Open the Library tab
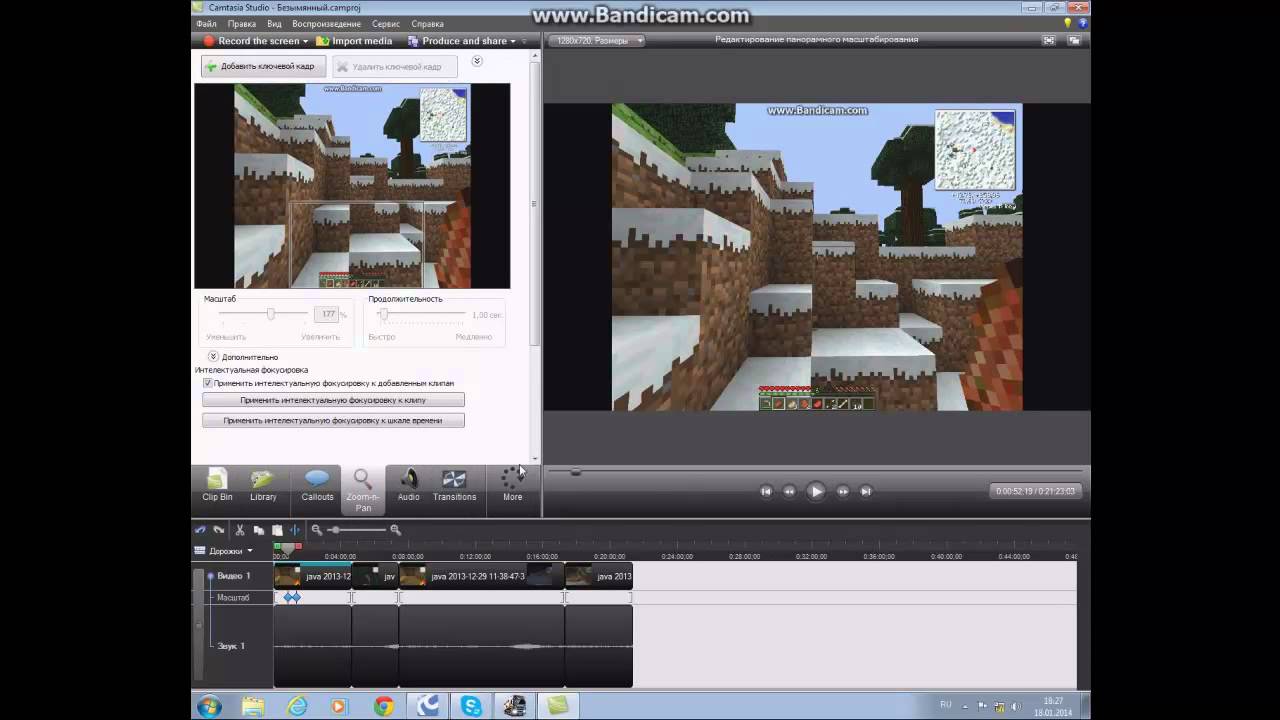1280x720 pixels. click(x=263, y=485)
